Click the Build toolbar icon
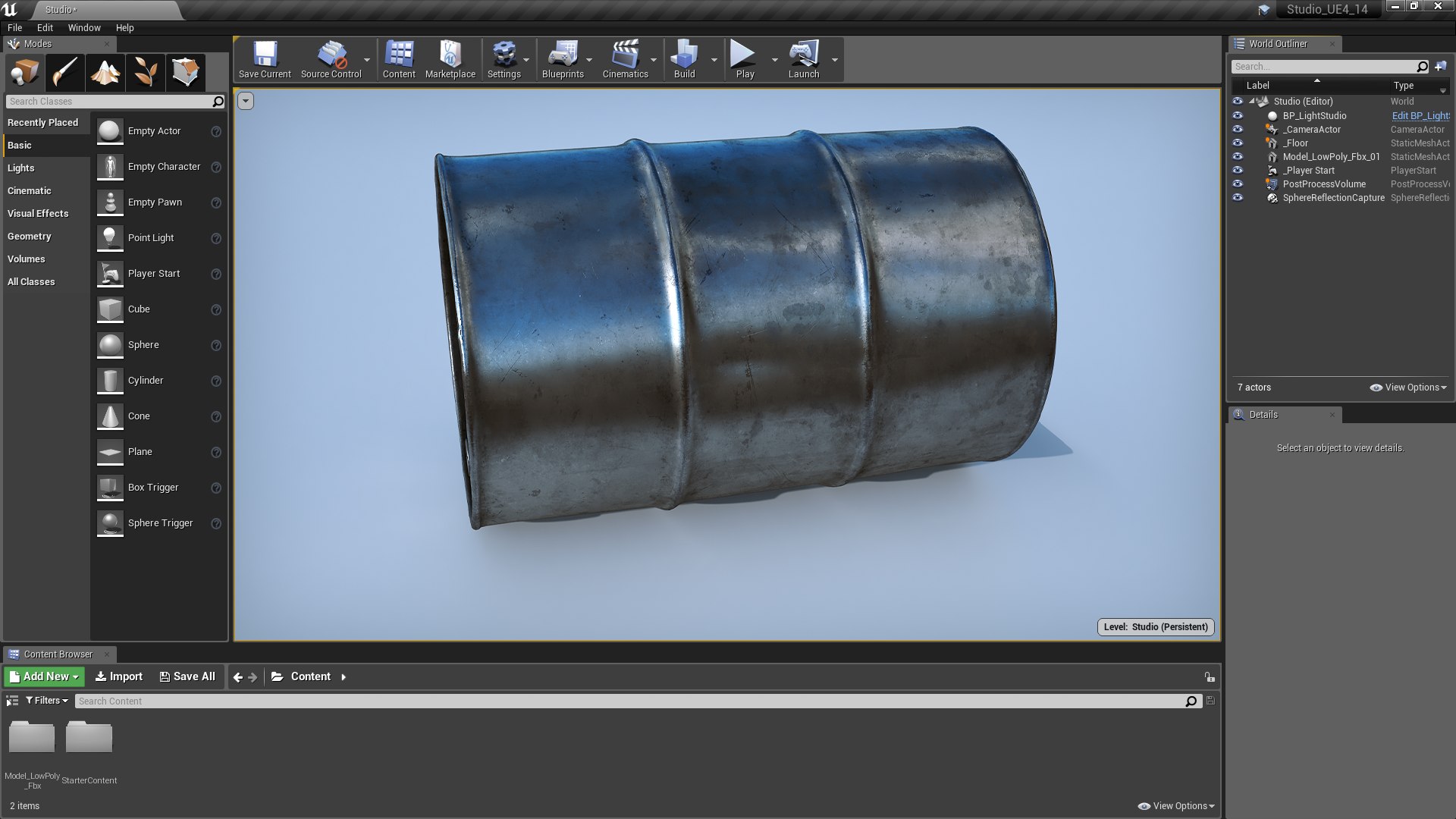 click(x=684, y=60)
